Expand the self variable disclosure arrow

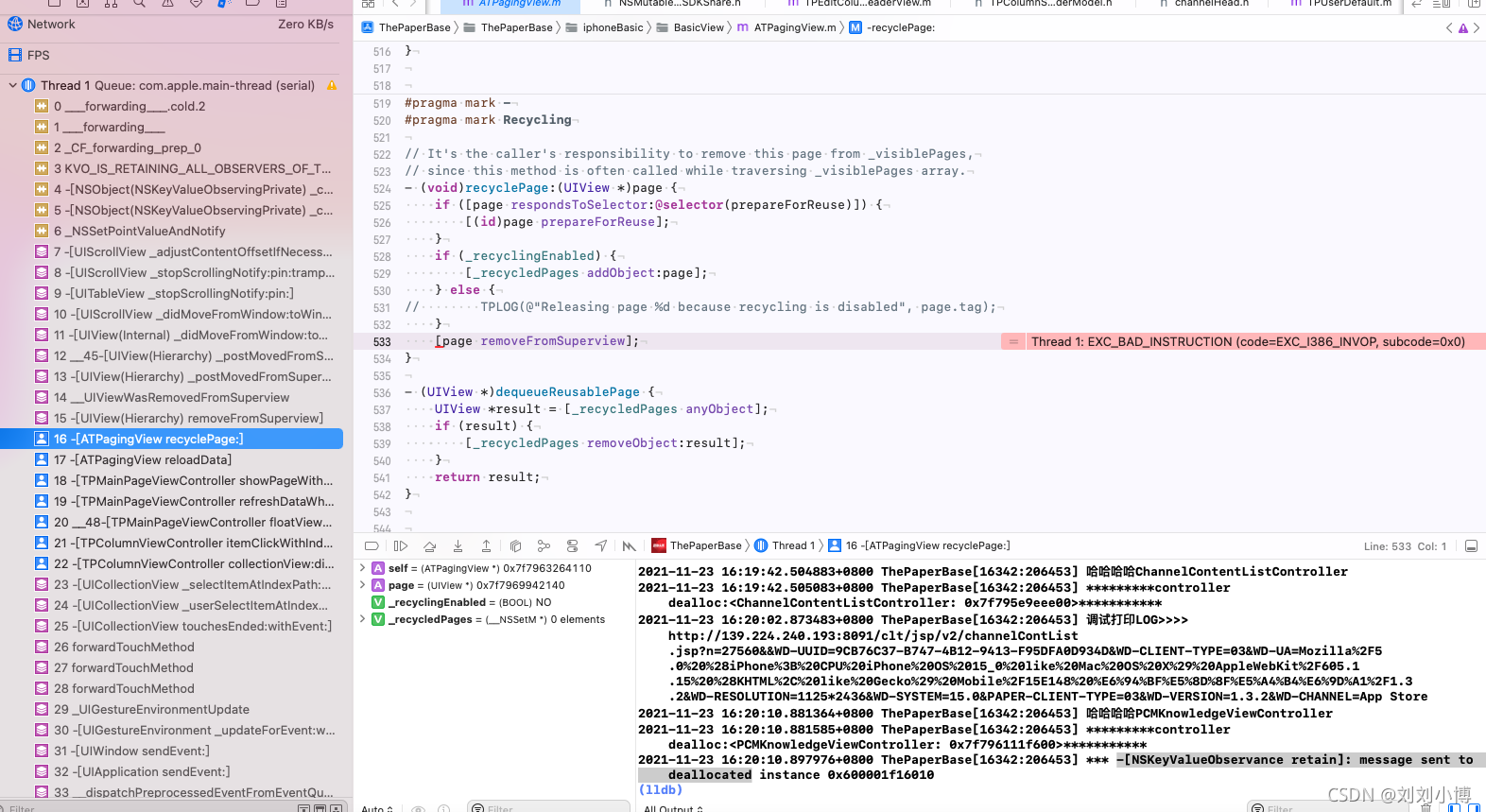coord(362,568)
